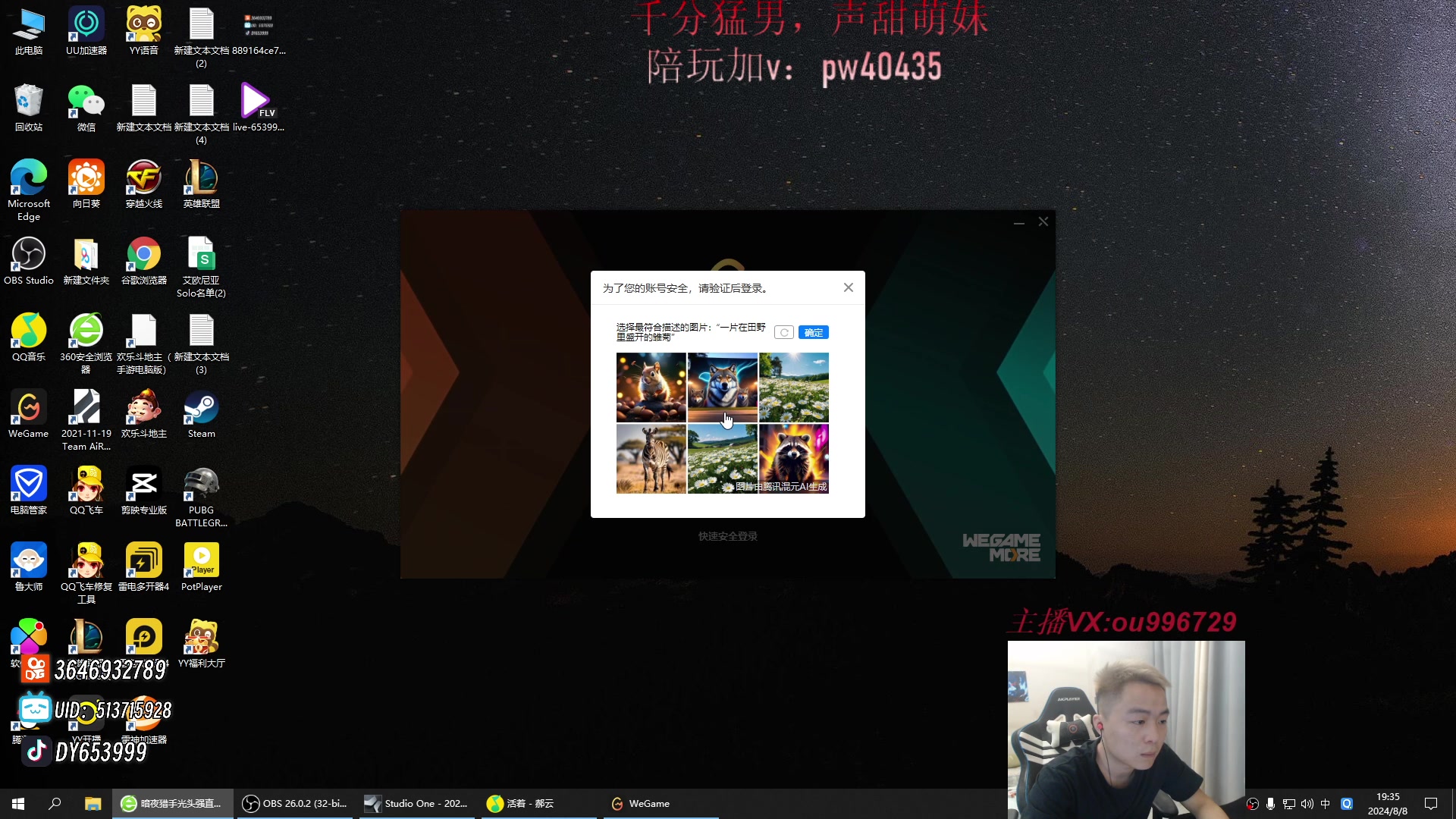The width and height of the screenshot is (1456, 819).
Task: Open QQ飞车 desktop icon
Action: point(86,491)
